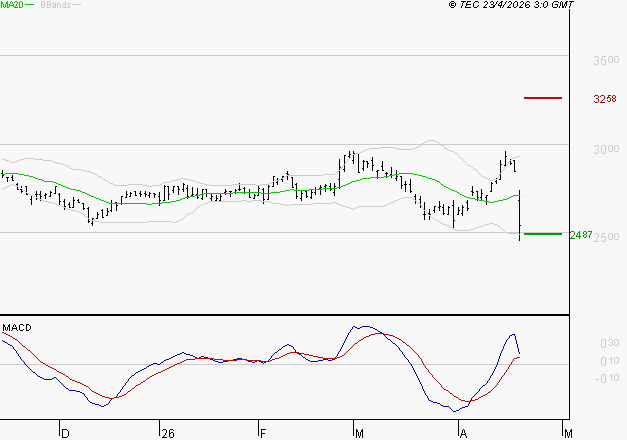This screenshot has width=627, height=440.
Task: Click the 26 year marker on time axis
Action: tap(168, 433)
